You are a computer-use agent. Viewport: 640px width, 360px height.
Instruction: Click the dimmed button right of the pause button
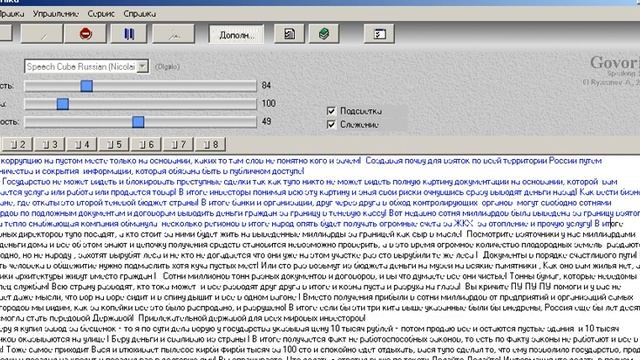click(173, 33)
